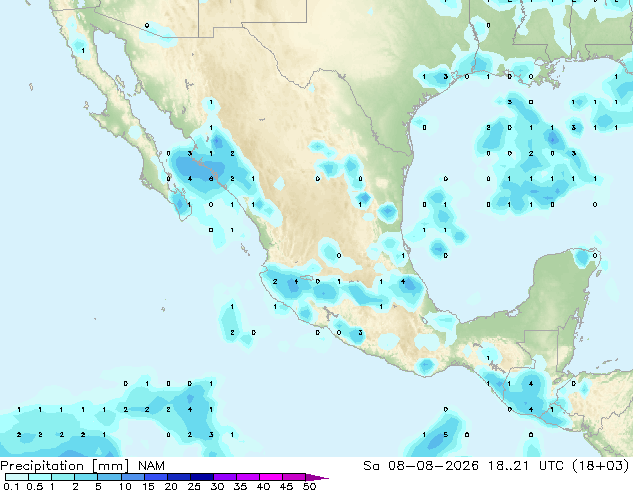Click the date '08-08-2026' in the footer
The height and width of the screenshot is (490, 634).
pos(433,466)
